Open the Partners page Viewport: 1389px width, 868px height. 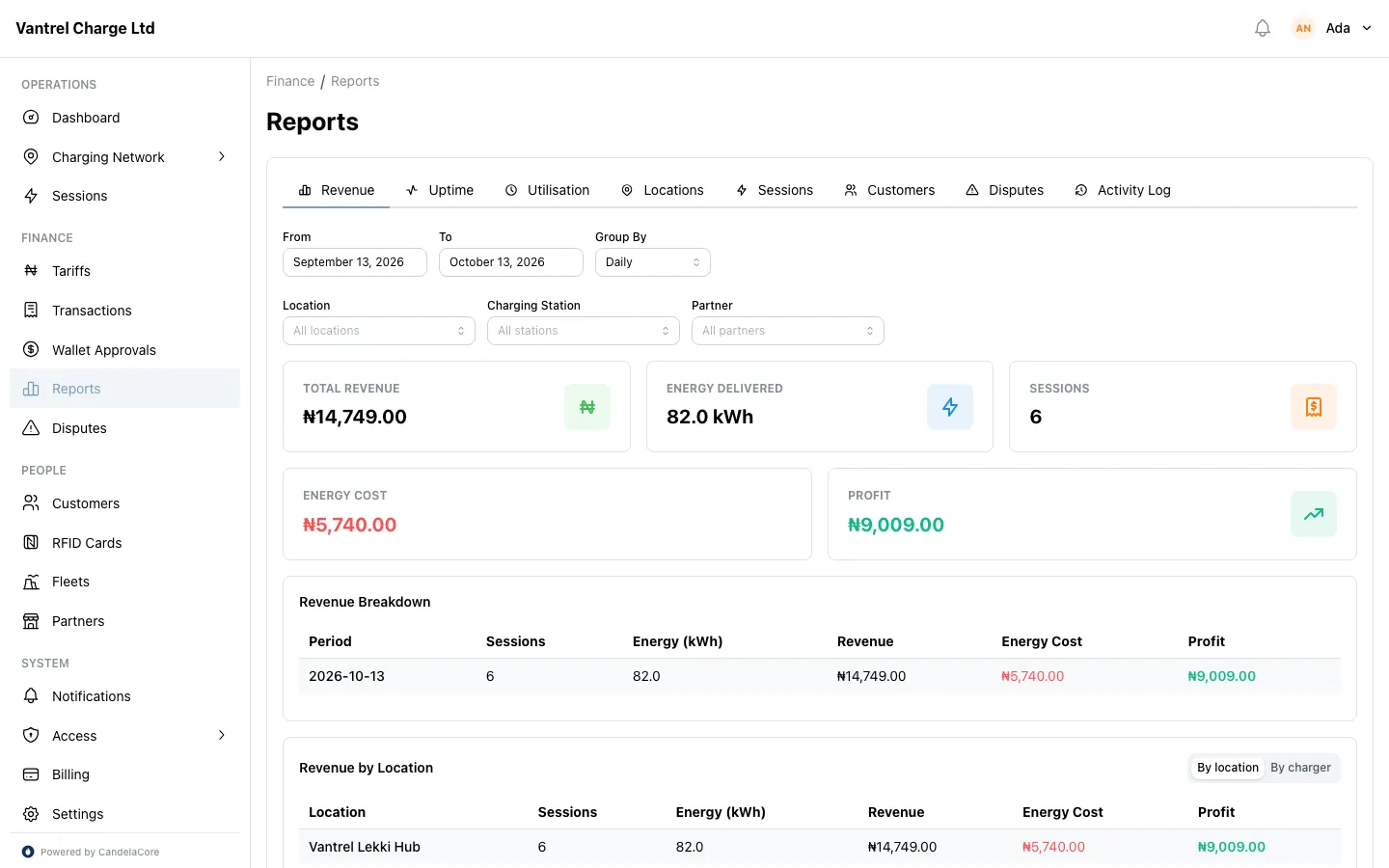(x=124, y=621)
